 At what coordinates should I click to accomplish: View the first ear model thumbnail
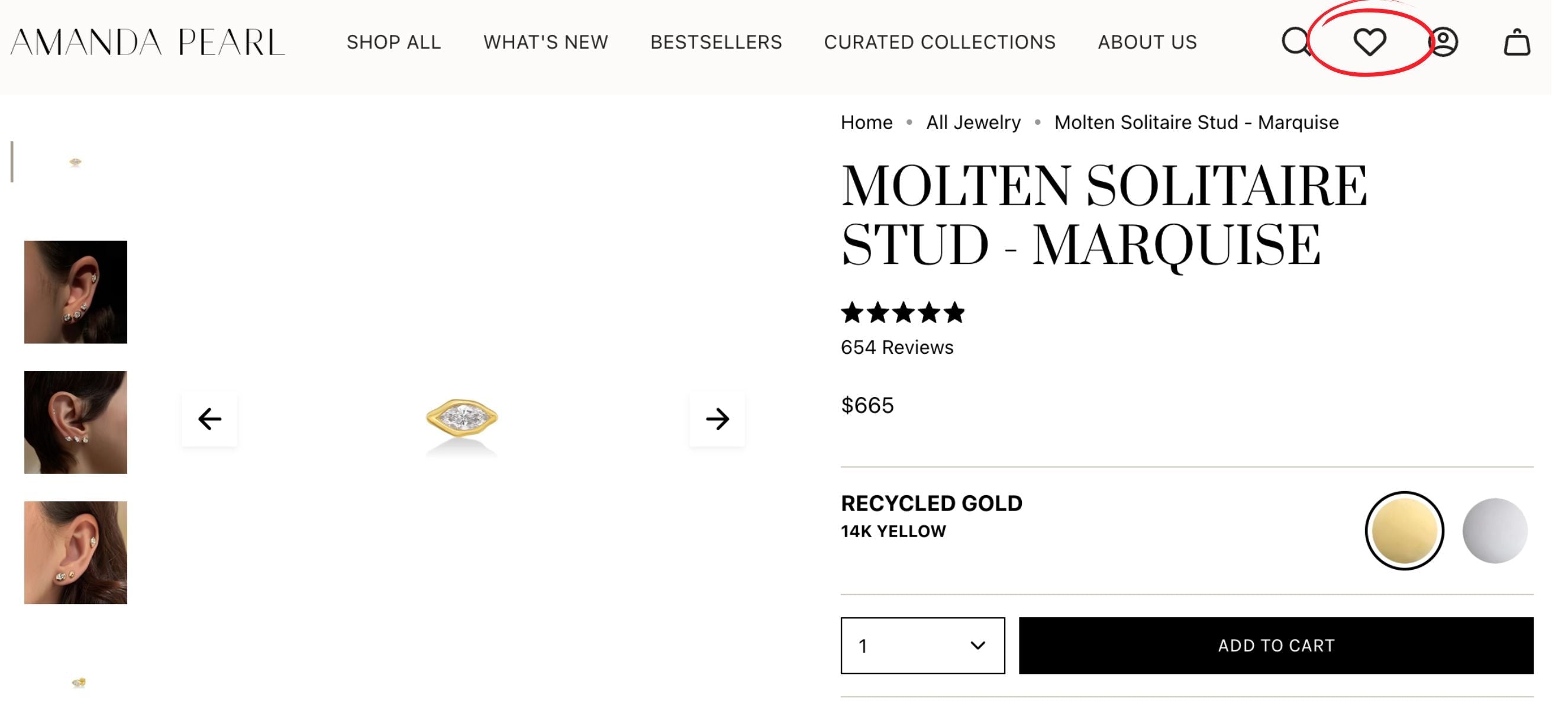pyautogui.click(x=76, y=292)
